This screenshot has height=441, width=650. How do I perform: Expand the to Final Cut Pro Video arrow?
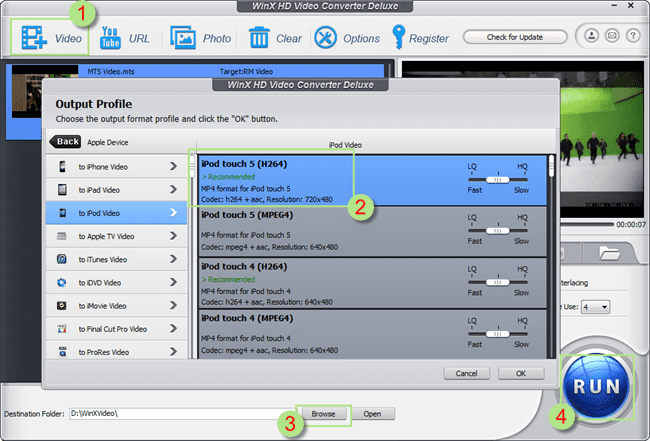[174, 329]
